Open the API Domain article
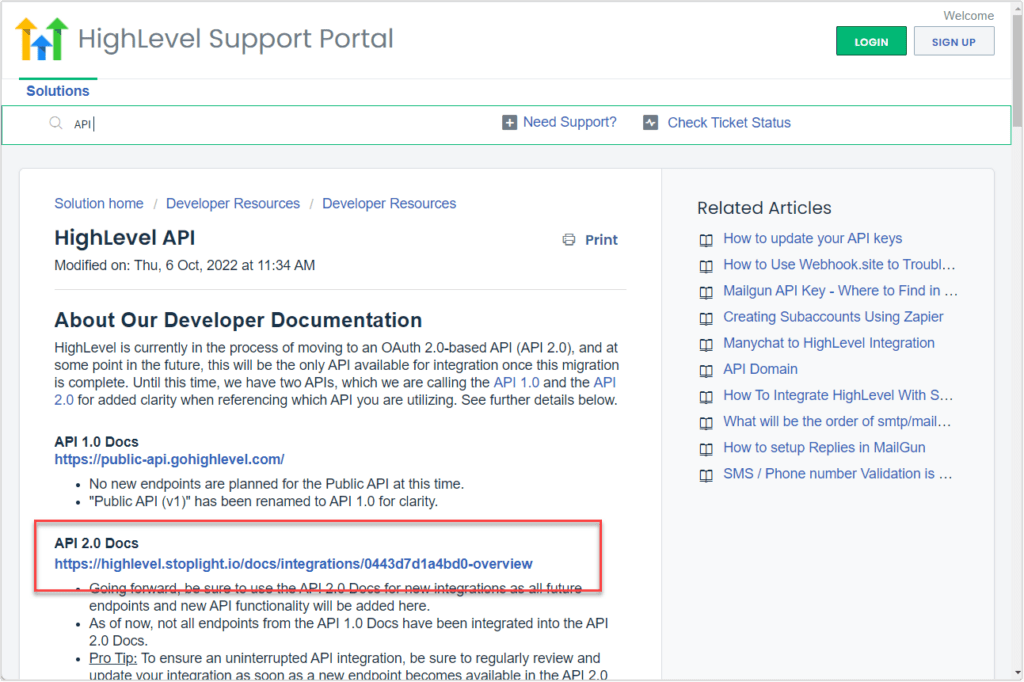Image resolution: width=1024 pixels, height=682 pixels. click(760, 369)
